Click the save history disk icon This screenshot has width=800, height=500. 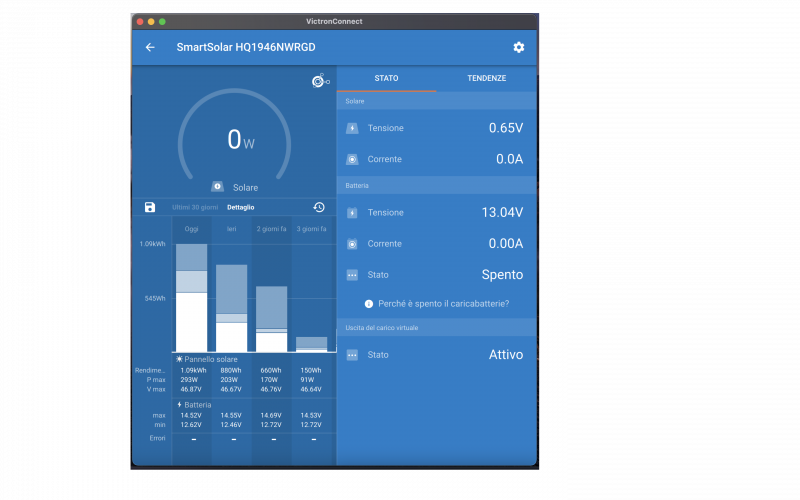150,207
